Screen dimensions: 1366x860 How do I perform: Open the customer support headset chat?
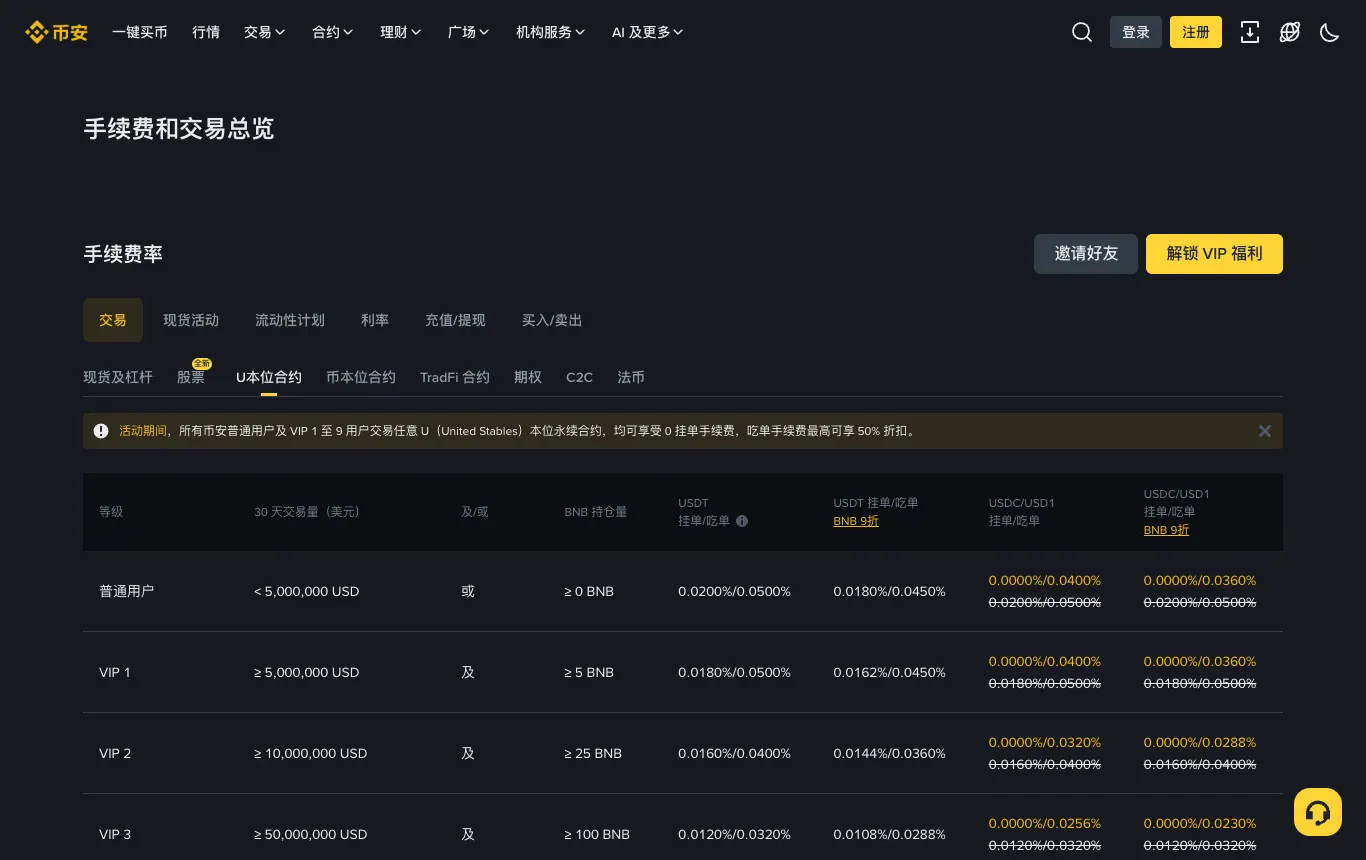[x=1318, y=812]
